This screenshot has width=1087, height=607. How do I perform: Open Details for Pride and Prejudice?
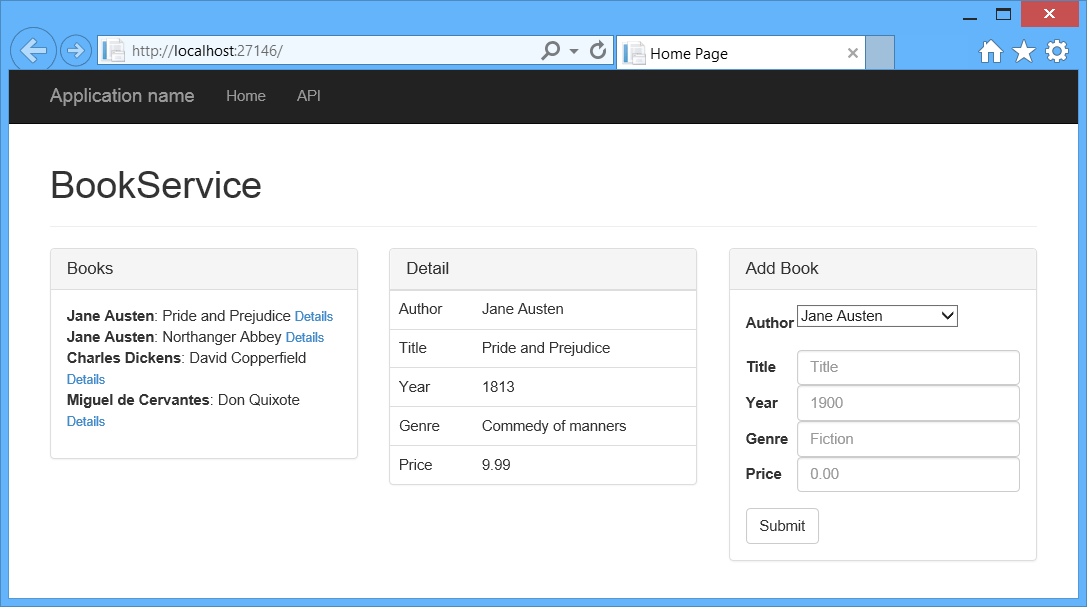pos(313,316)
